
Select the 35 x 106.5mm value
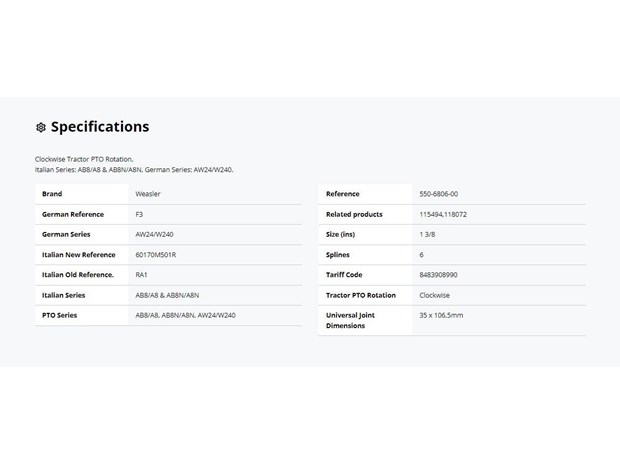coord(441,316)
